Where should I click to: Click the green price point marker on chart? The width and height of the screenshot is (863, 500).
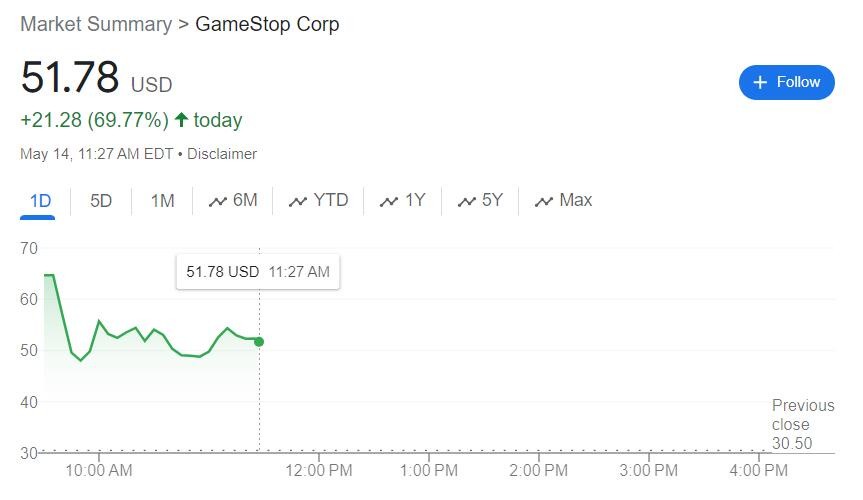pyautogui.click(x=259, y=342)
